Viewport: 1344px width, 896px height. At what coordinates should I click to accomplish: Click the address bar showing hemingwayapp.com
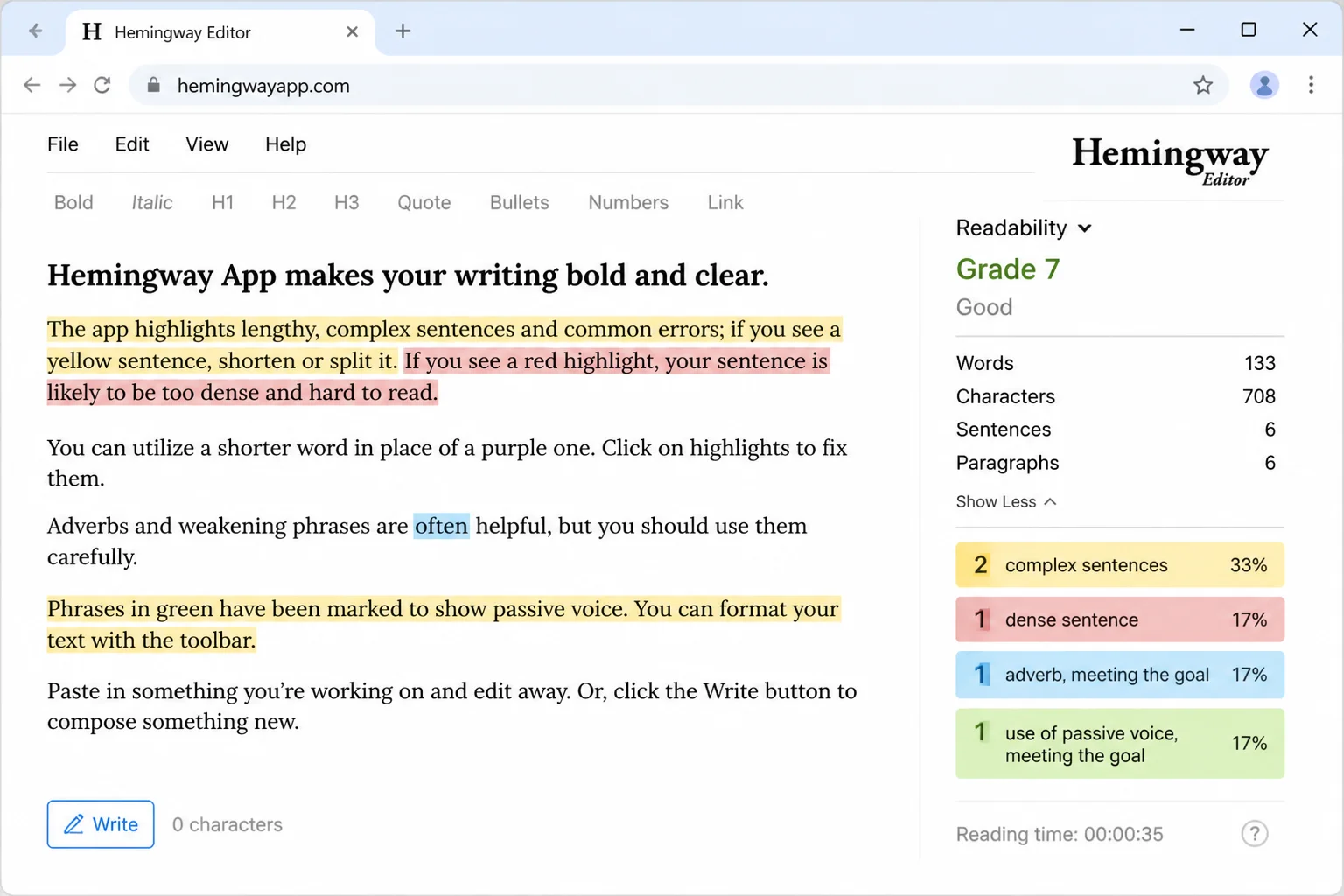coord(678,85)
